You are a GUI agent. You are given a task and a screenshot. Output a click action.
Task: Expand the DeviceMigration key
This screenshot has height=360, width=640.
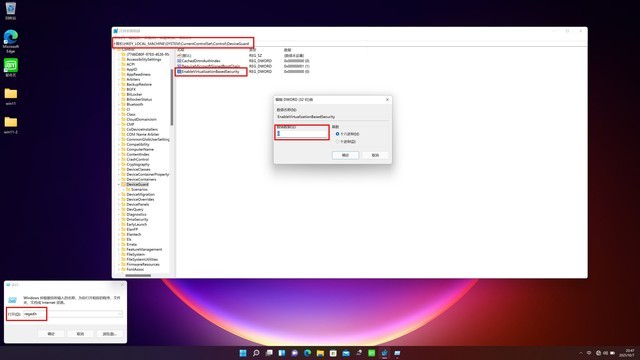click(119, 195)
